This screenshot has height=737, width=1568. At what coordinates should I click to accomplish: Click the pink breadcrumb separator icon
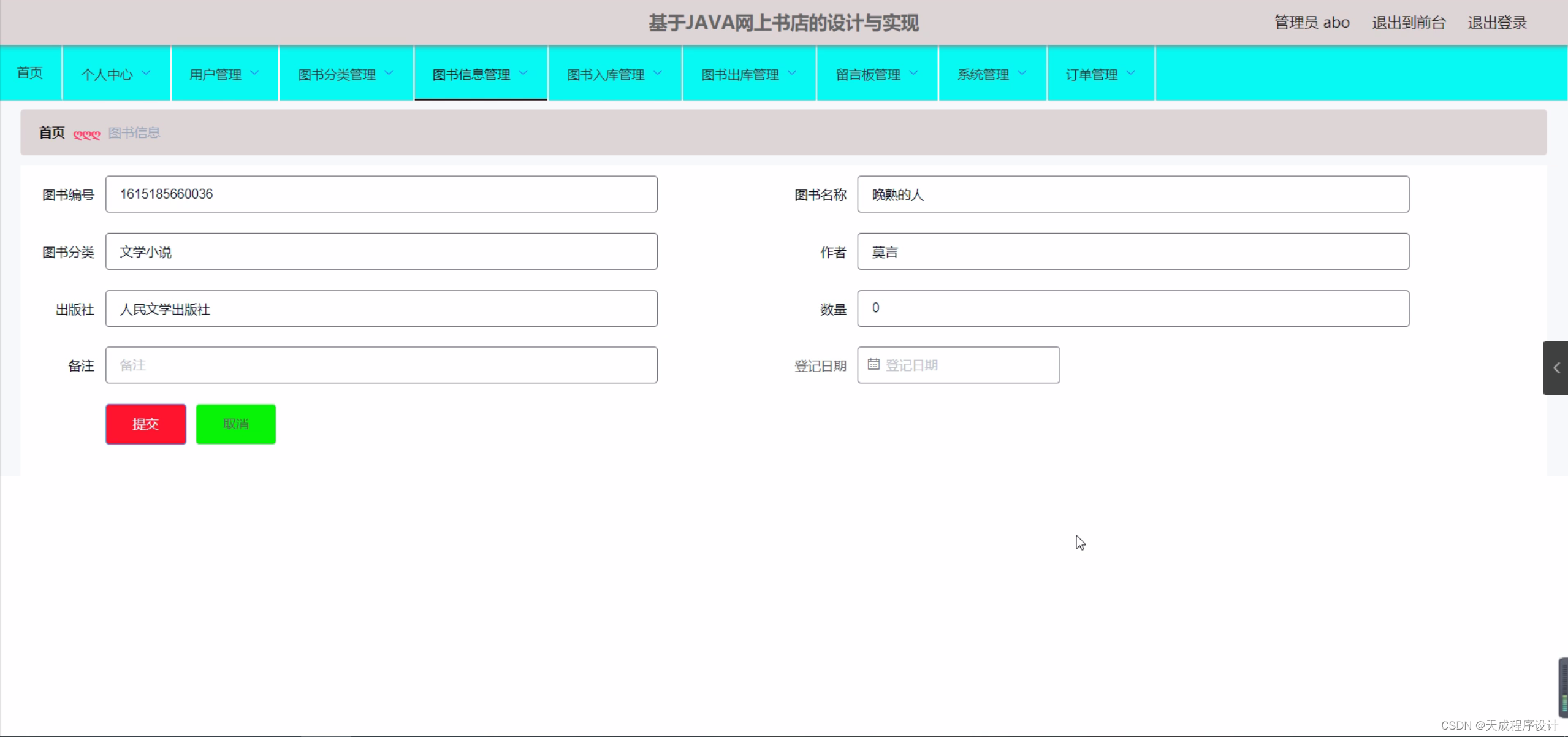tap(86, 134)
